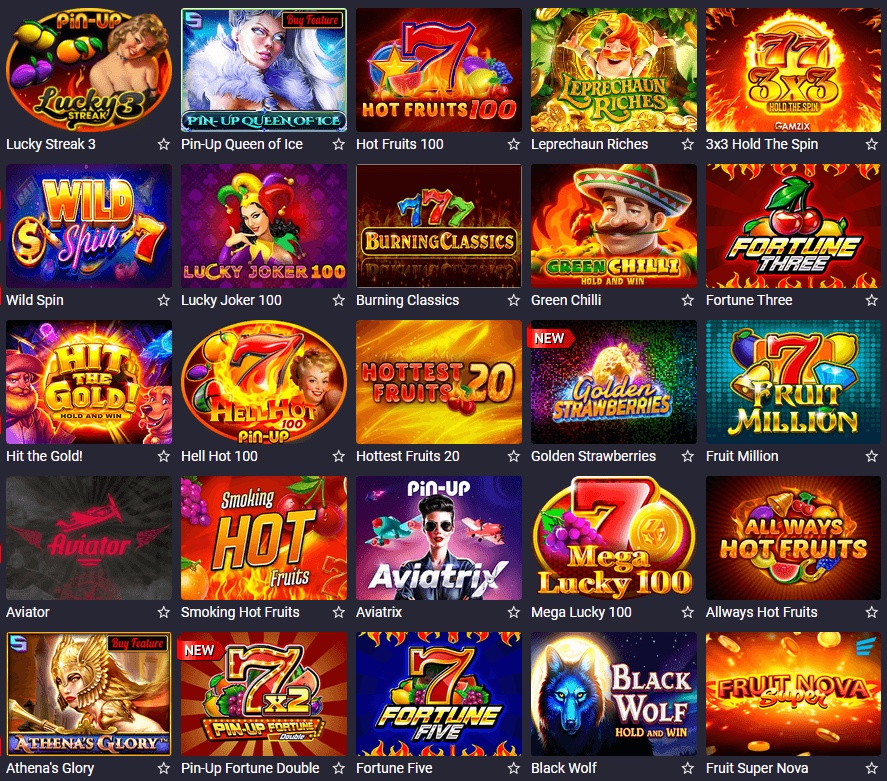Select Golden Strawberries NEW game tile
The width and height of the screenshot is (887, 781).
613,382
